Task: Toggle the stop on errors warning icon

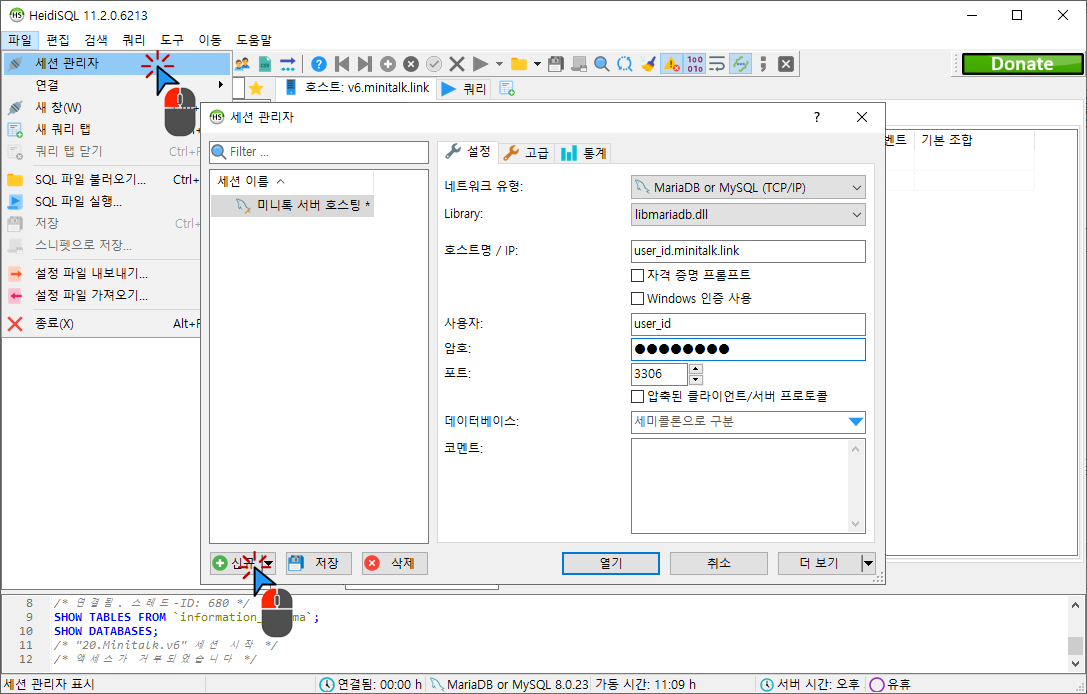Action: click(671, 64)
